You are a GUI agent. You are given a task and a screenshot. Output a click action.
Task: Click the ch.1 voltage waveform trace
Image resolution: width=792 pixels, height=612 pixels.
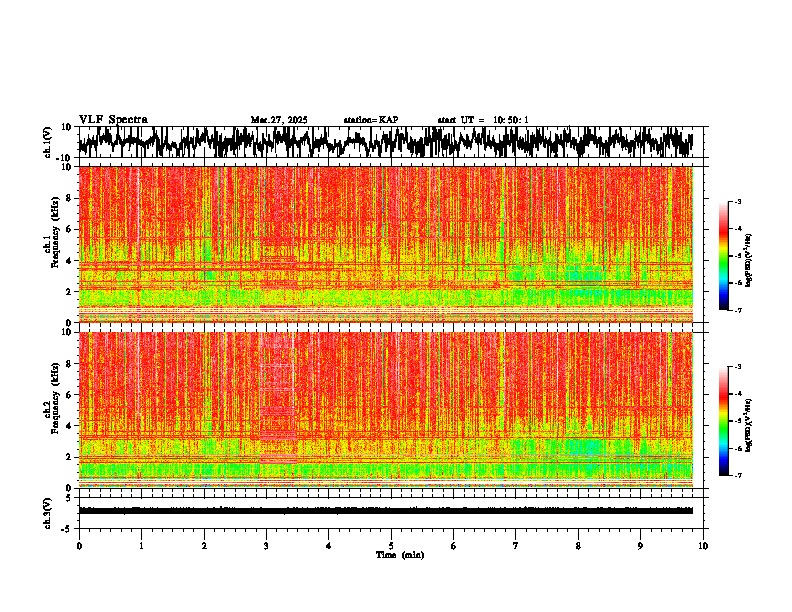coord(385,142)
